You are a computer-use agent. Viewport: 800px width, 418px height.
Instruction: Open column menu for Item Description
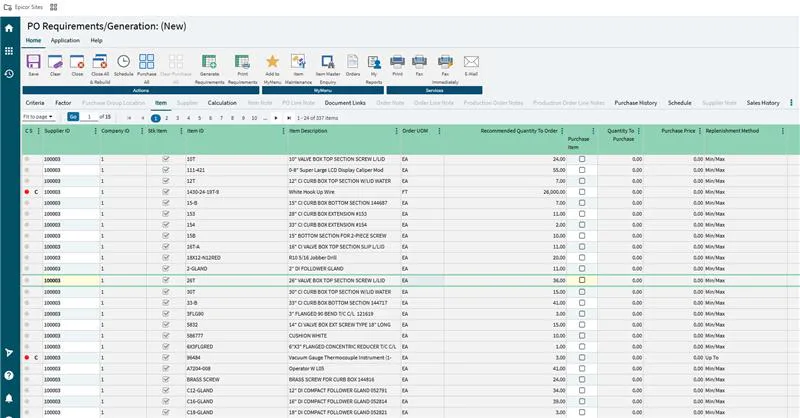(396, 131)
